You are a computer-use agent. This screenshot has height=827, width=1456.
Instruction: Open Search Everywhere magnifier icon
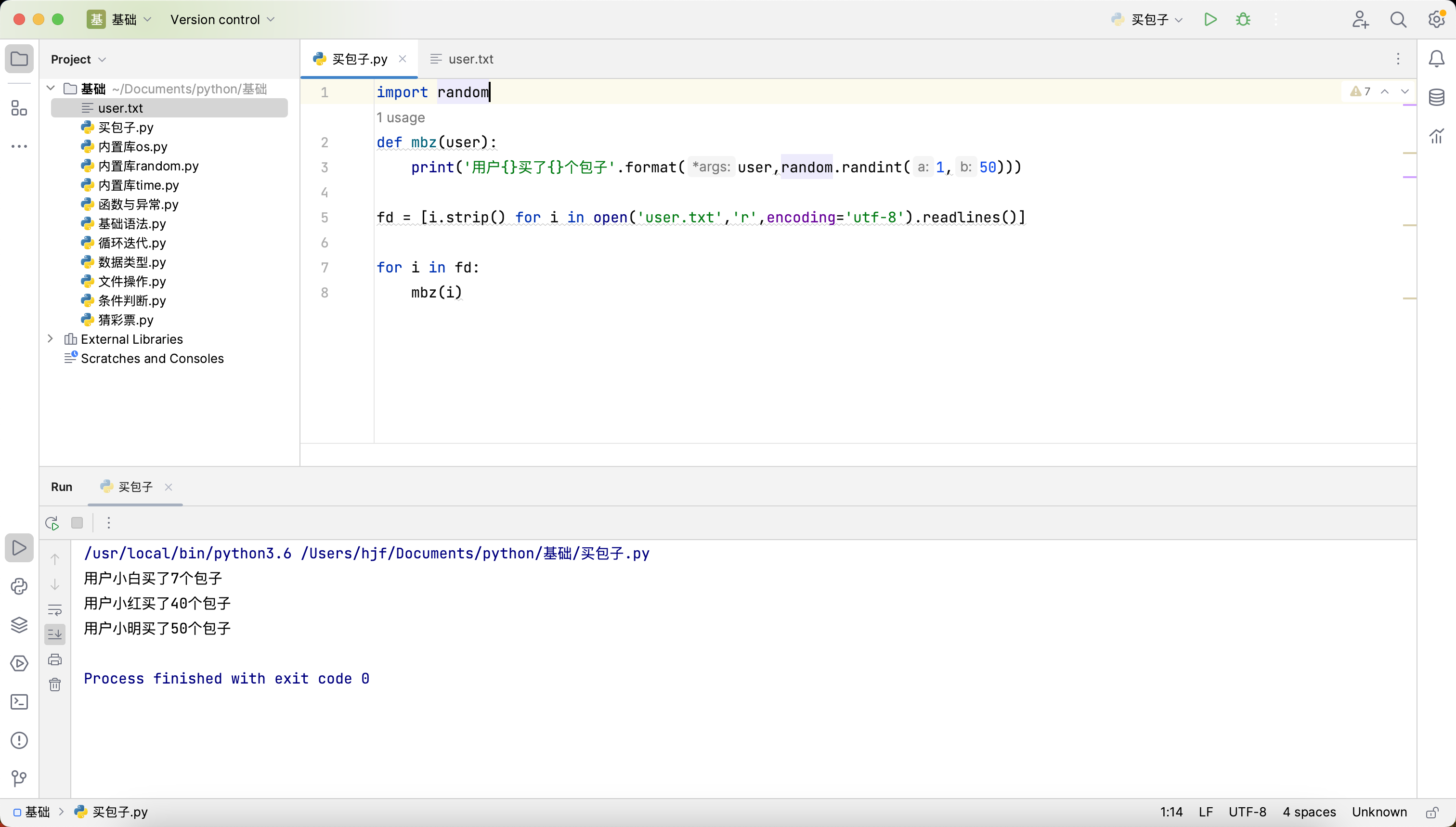click(x=1399, y=19)
